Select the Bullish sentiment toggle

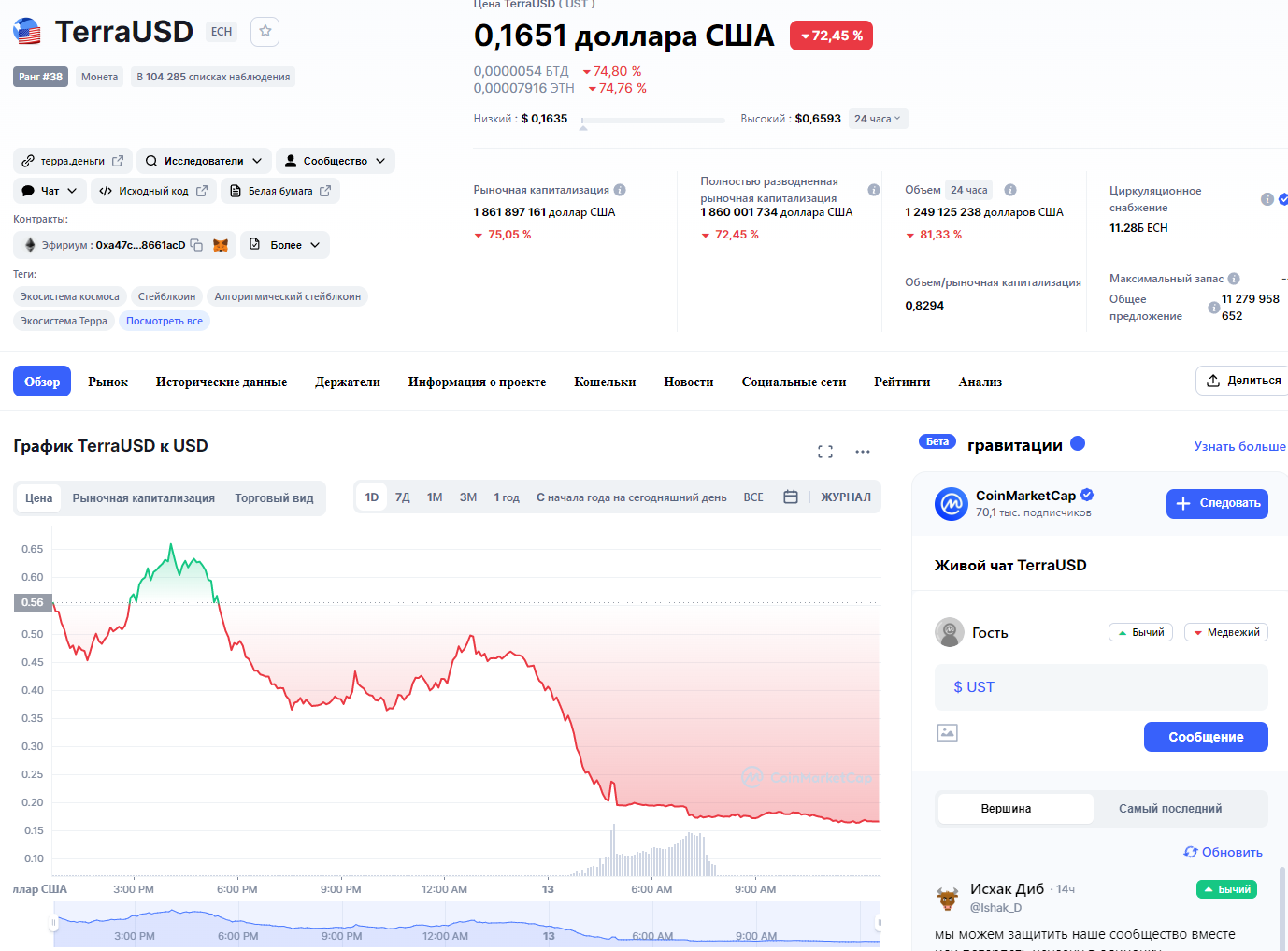tap(1140, 633)
